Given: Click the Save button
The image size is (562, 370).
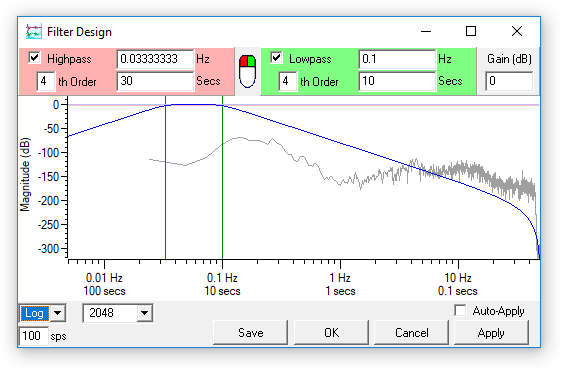Looking at the screenshot, I should pos(251,333).
